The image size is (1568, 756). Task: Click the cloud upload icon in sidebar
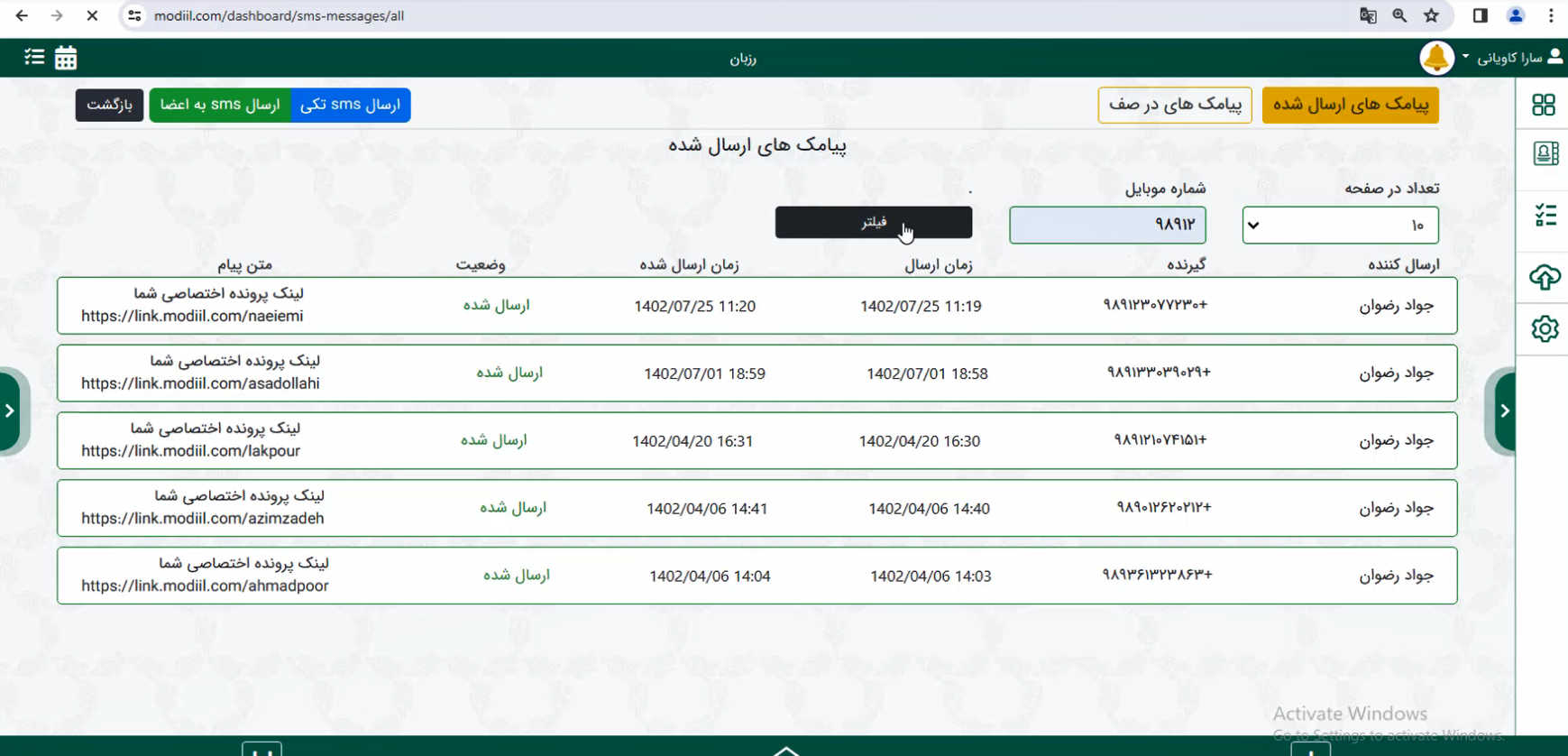pos(1545,277)
